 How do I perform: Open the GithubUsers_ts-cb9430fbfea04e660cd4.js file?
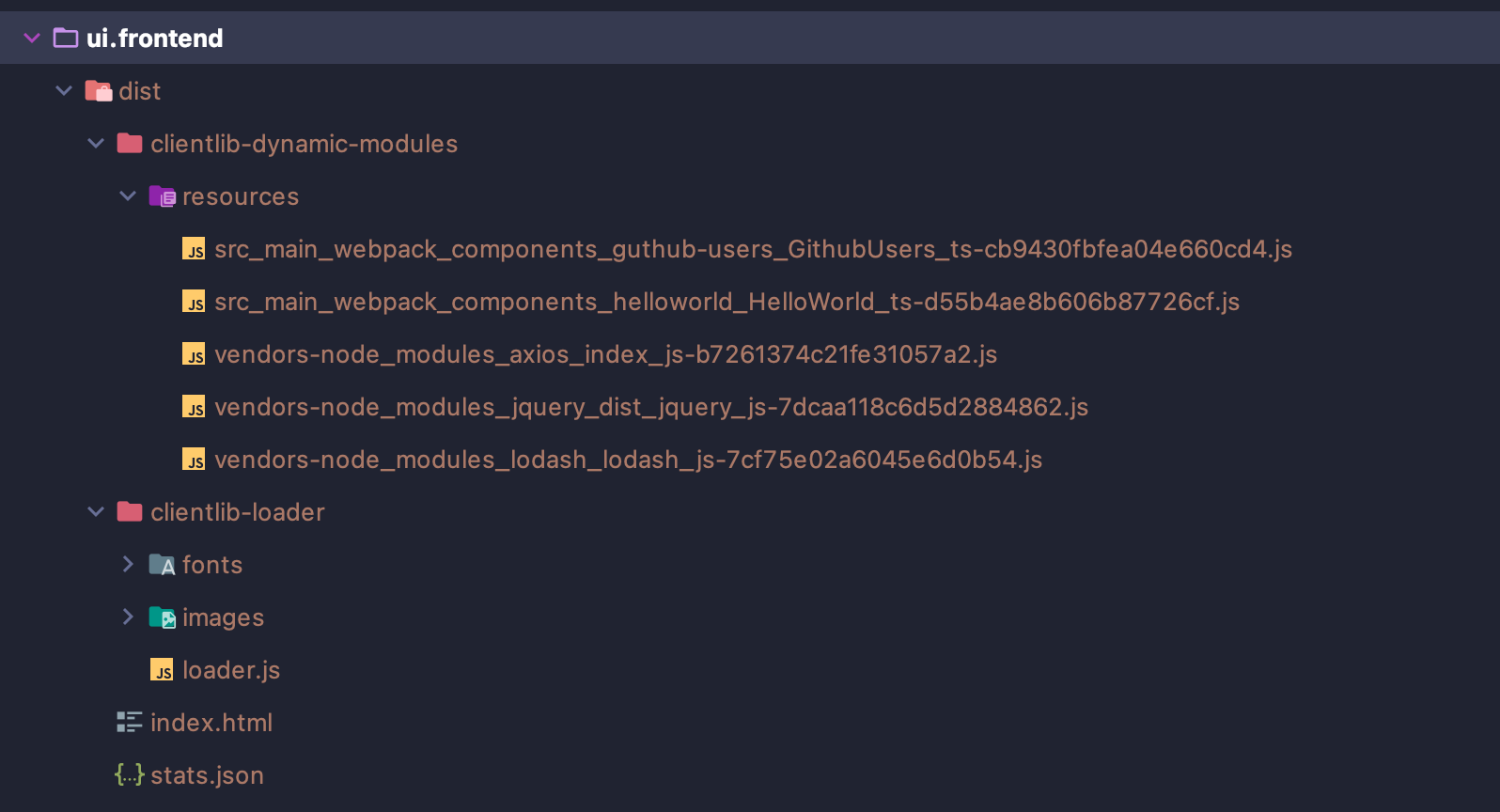(x=754, y=249)
